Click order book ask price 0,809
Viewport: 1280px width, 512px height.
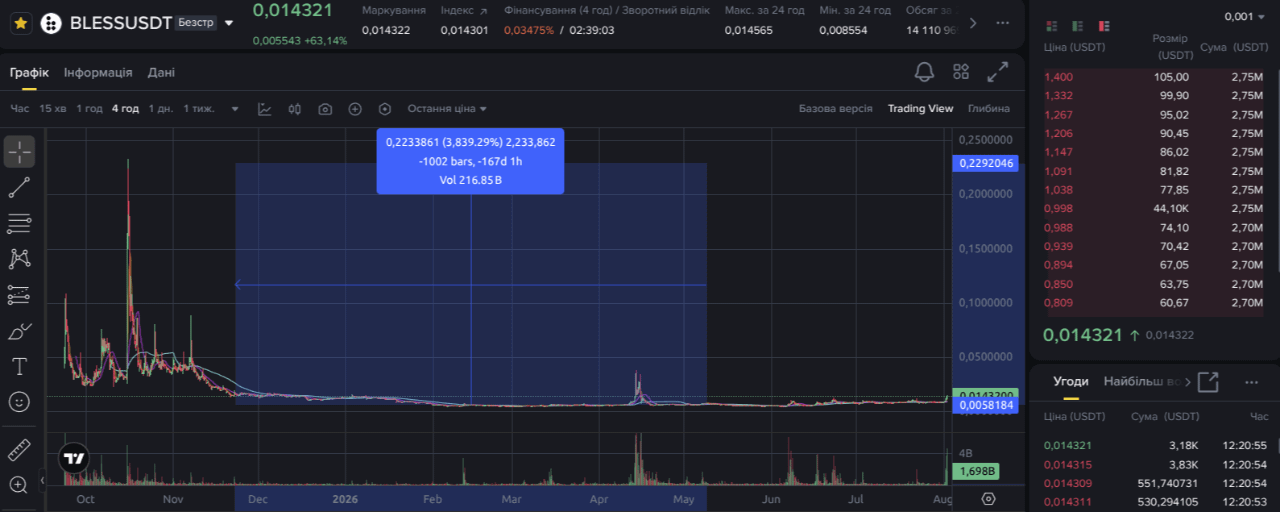(x=1059, y=302)
